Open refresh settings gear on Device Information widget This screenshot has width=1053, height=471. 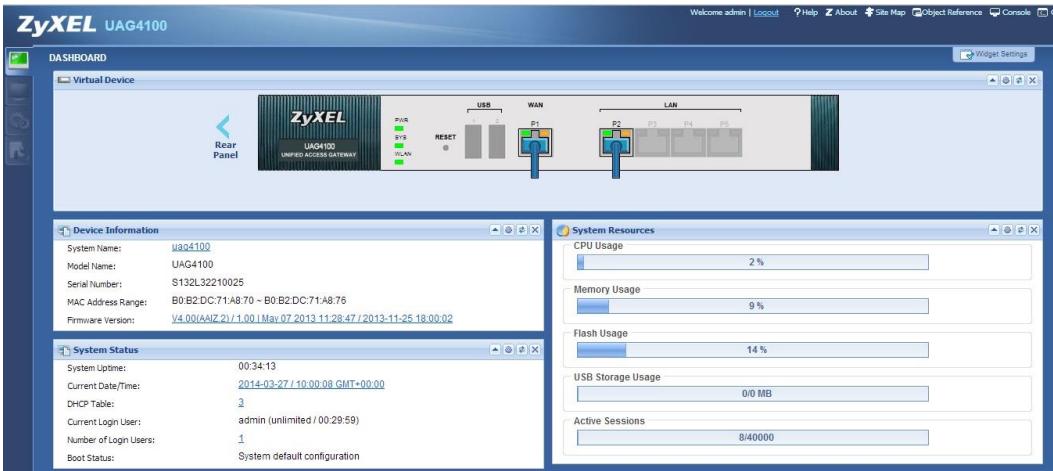coord(509,230)
